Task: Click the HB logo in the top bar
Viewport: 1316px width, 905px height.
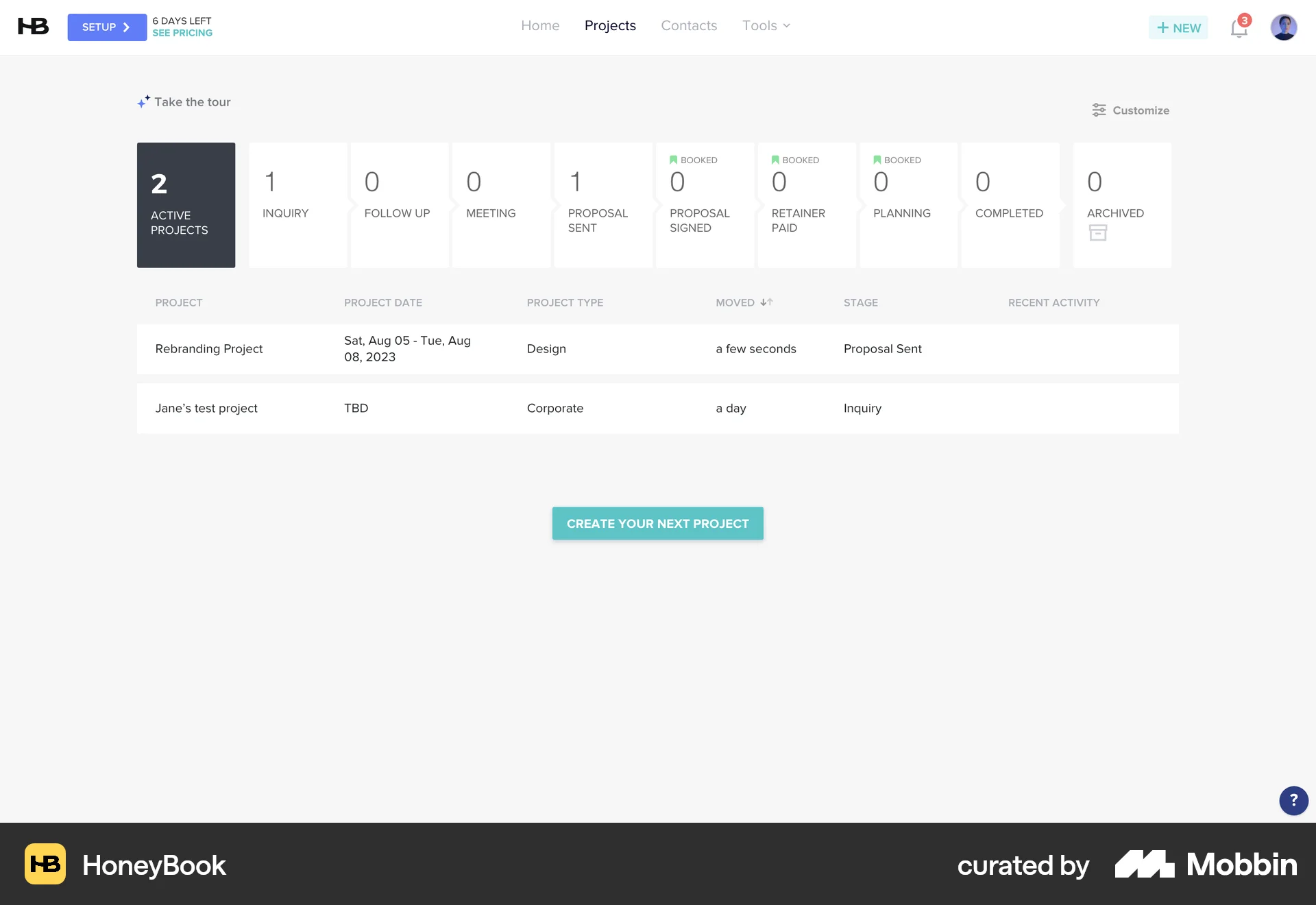Action: [x=32, y=26]
